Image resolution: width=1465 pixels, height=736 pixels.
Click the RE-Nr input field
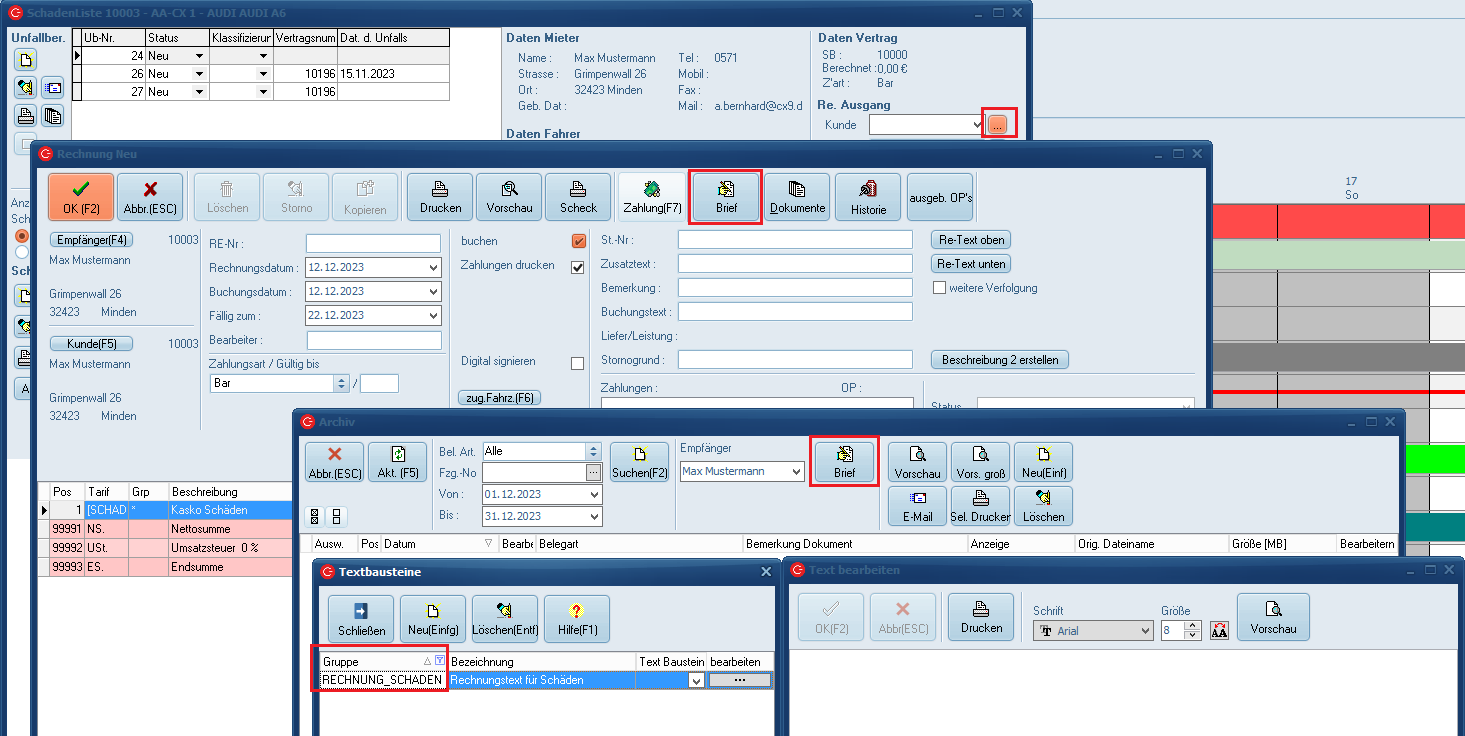[373, 243]
